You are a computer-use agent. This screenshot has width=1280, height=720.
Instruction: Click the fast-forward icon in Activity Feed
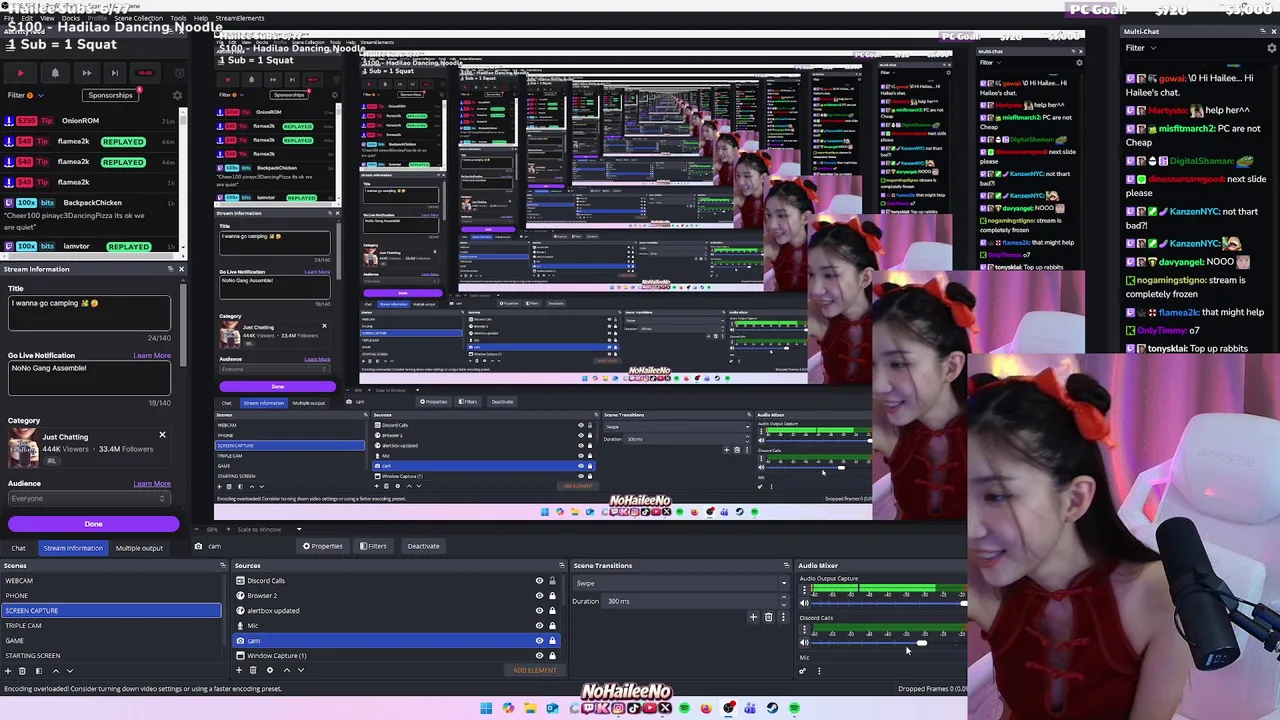click(x=86, y=73)
